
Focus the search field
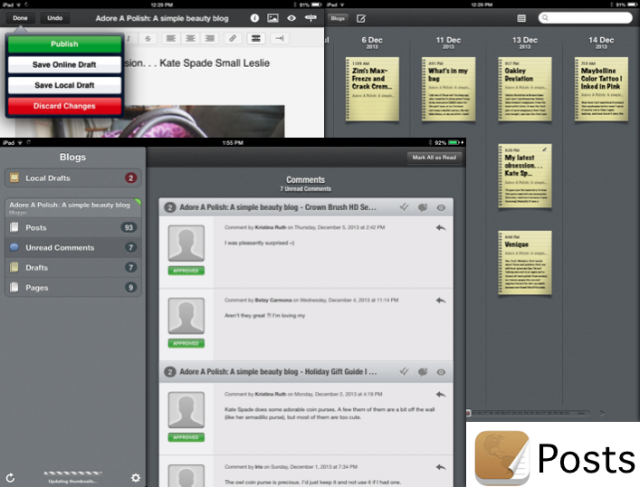click(x=585, y=18)
